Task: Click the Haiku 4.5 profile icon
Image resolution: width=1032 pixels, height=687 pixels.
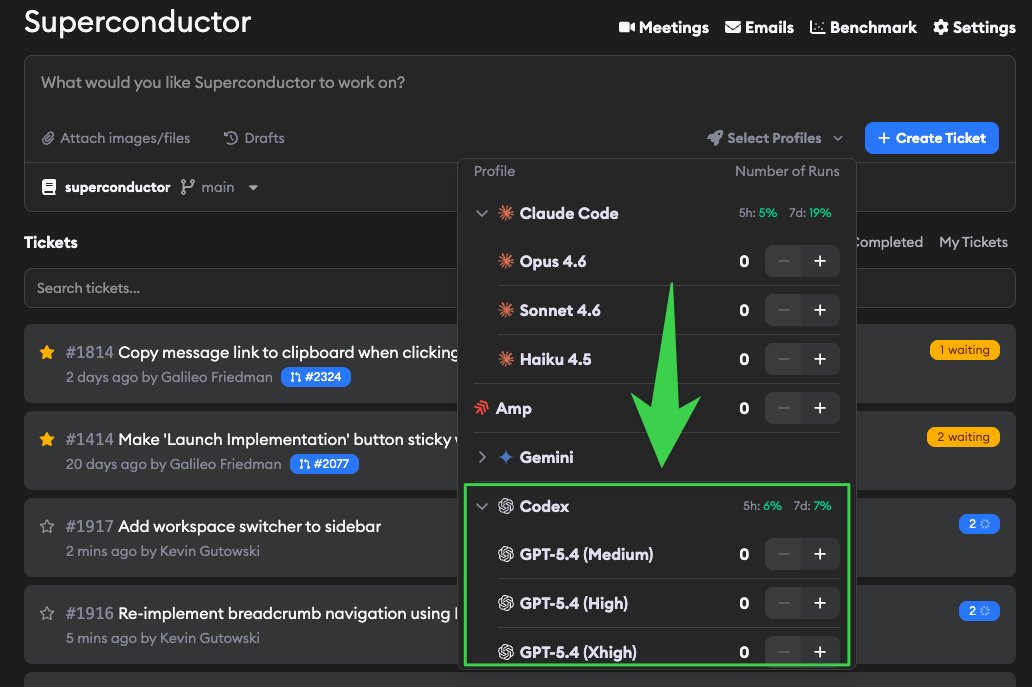Action: (505, 359)
